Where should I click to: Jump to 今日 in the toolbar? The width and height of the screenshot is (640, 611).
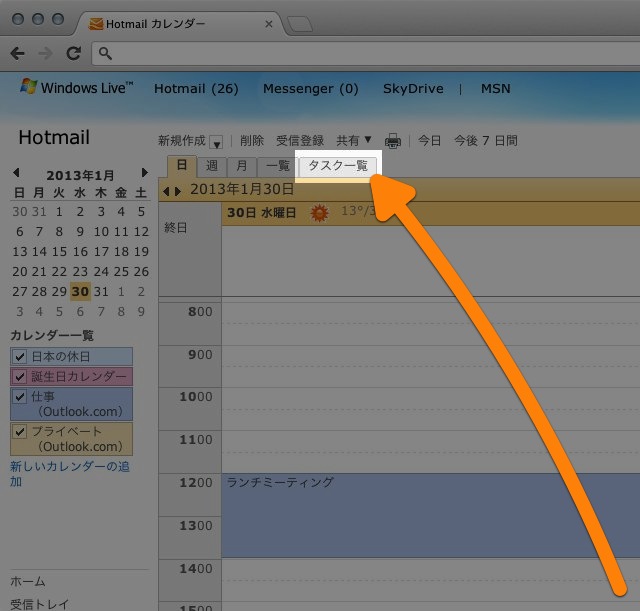click(429, 141)
